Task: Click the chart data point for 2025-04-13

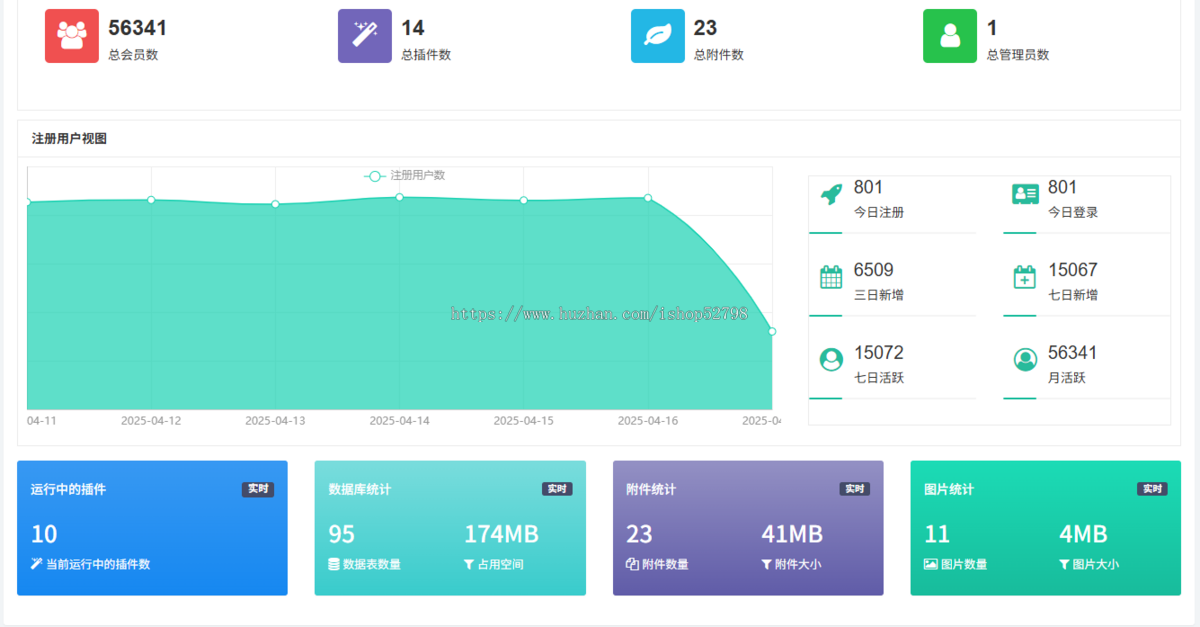Action: 275,204
